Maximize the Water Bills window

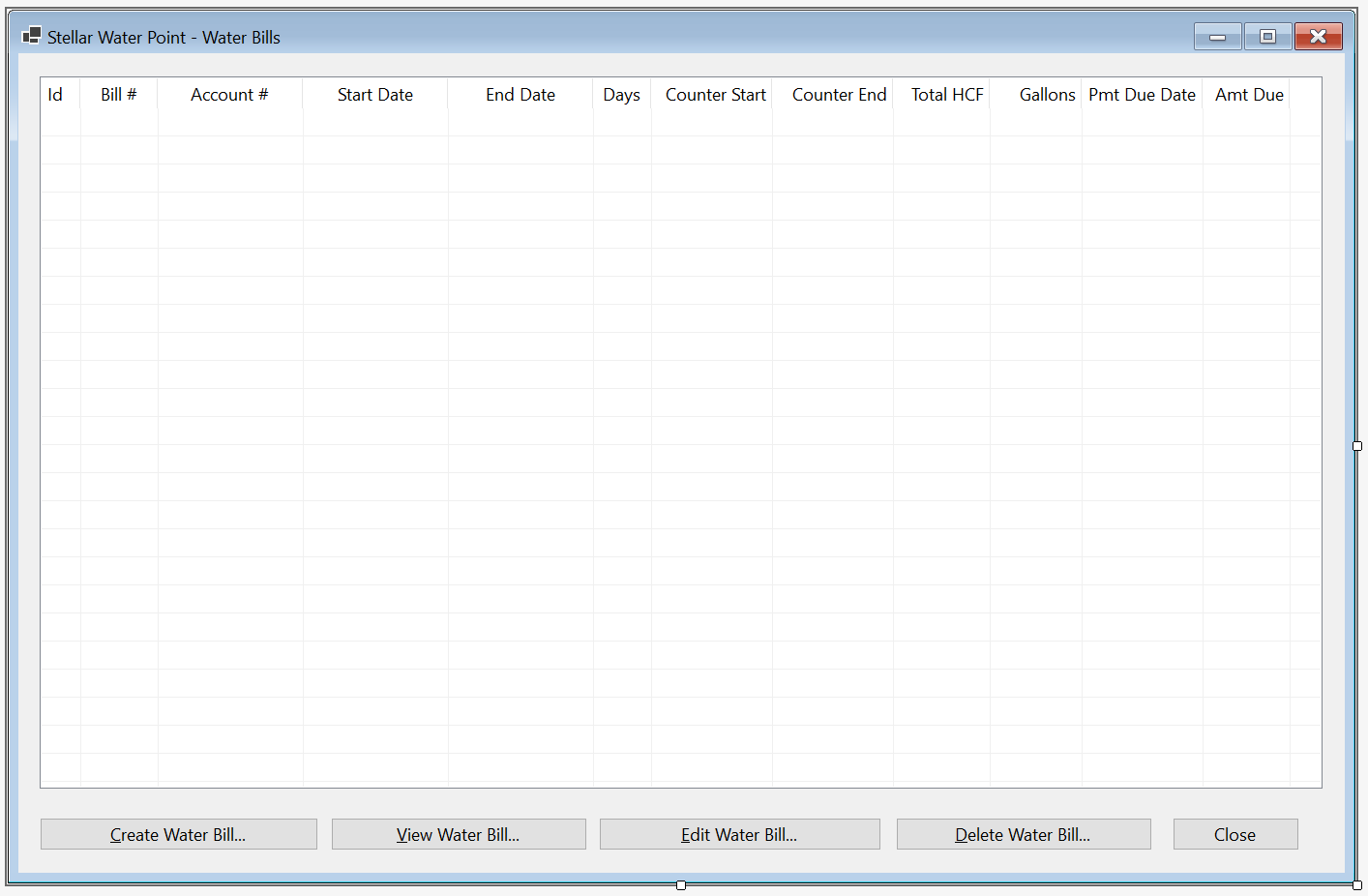tap(1267, 37)
